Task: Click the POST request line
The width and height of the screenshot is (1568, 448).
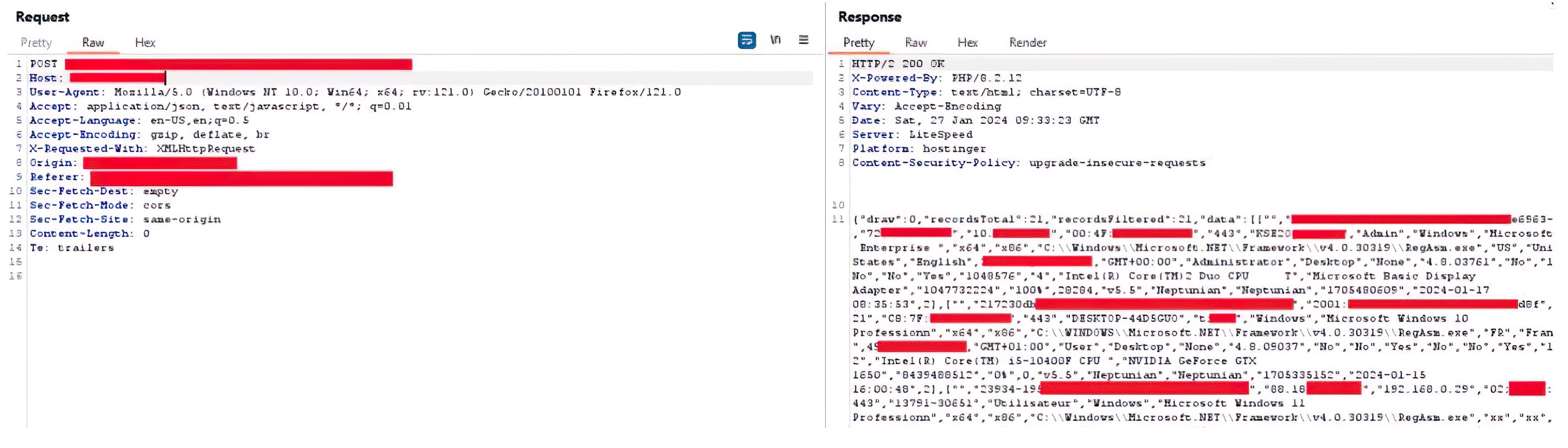Action: 44,64
